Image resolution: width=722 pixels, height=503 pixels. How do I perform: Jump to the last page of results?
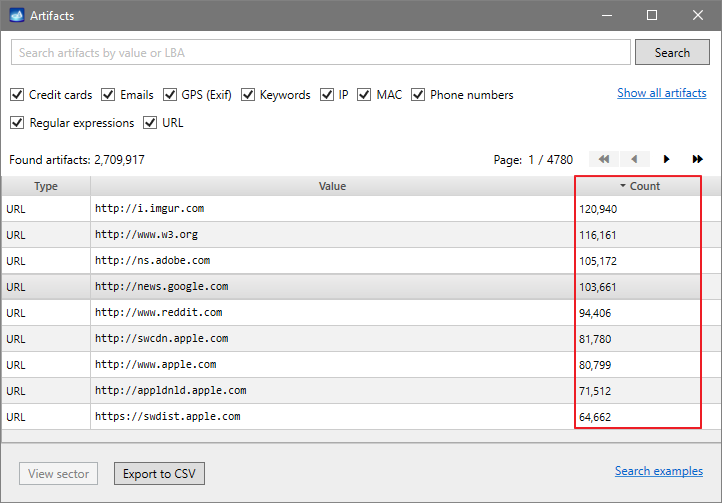pos(697,159)
